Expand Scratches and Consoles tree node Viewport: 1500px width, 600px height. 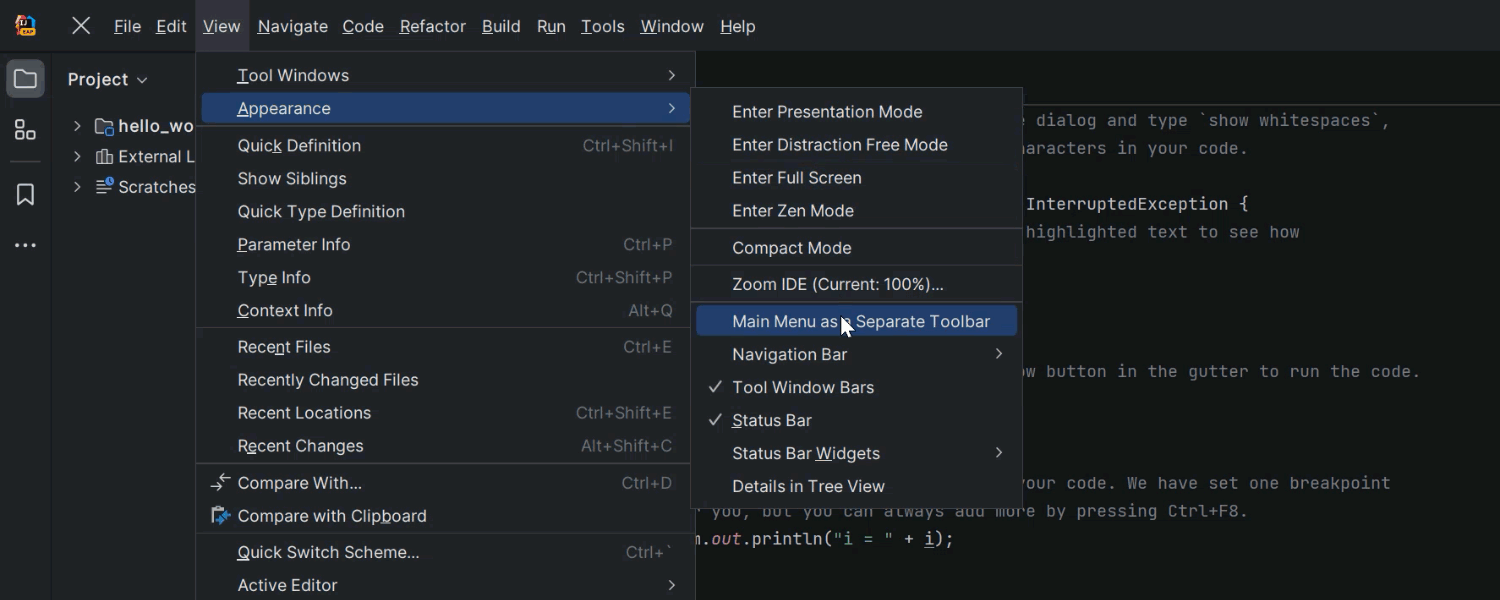click(x=77, y=187)
